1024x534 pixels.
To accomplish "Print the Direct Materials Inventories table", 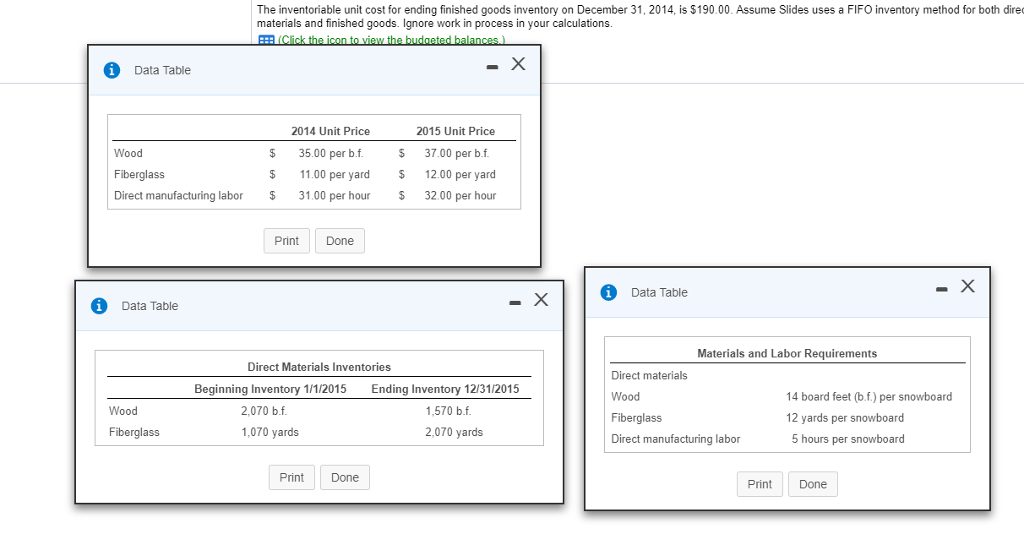I will [291, 477].
